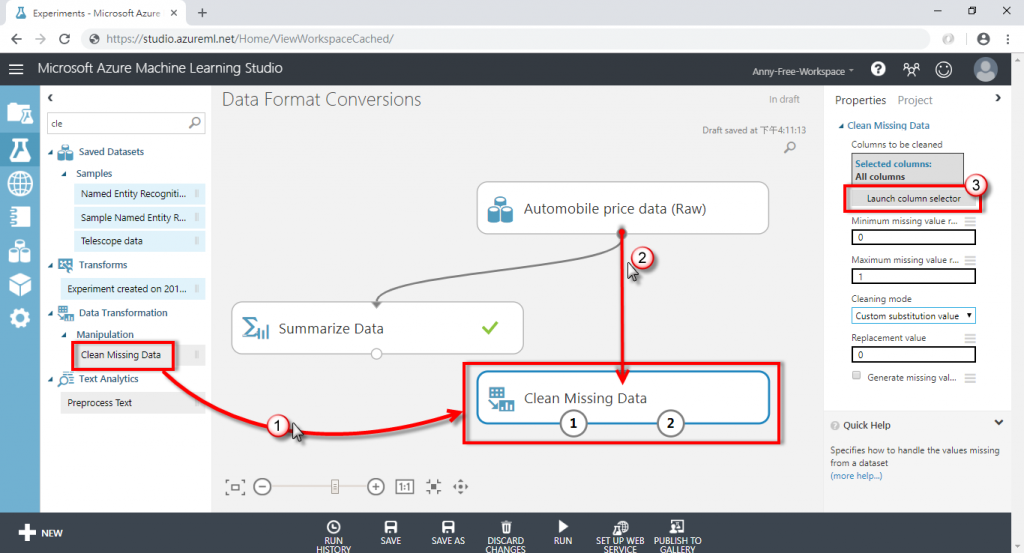1024x553 pixels.
Task: Select the Telescope data dataset
Action: pyautogui.click(x=139, y=241)
